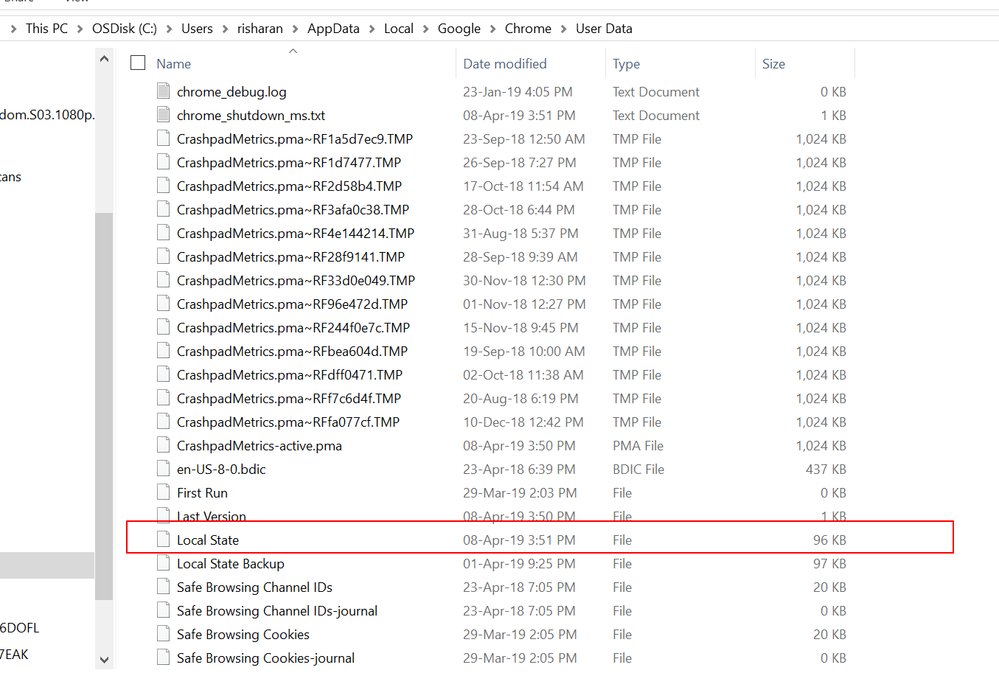Click Safe Browsing Channel IDs file icon
This screenshot has width=999, height=695.
(163, 586)
